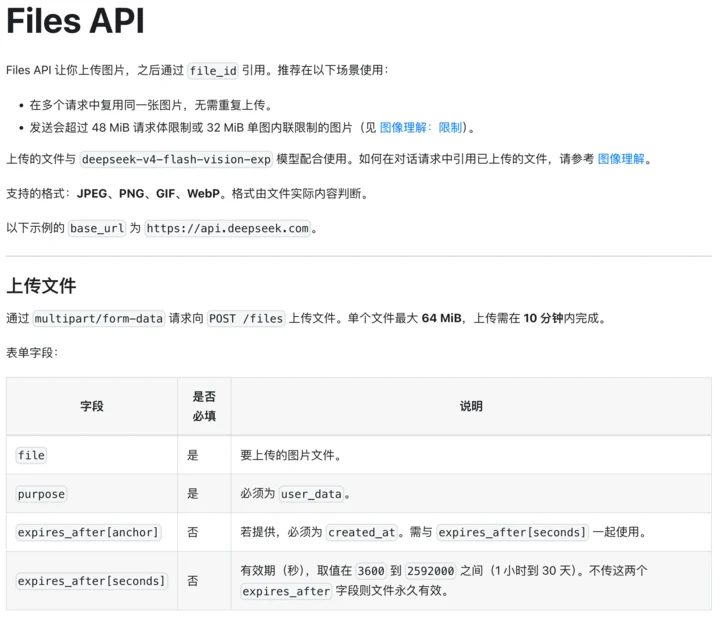Click the user_data inline code
This screenshot has width=720, height=617.
pos(311,494)
